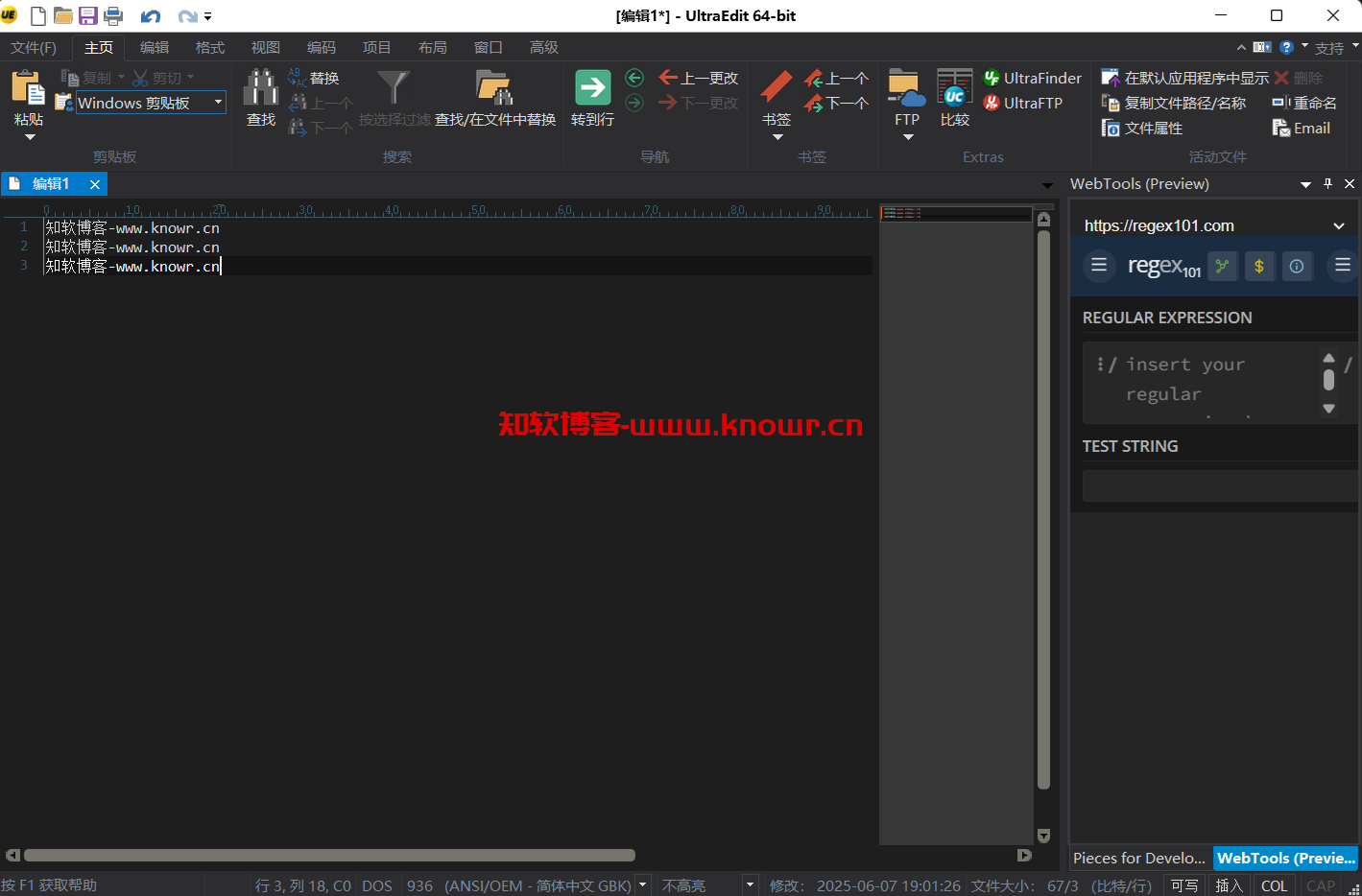Open the Replace tool
The width and height of the screenshot is (1362, 896).
pos(314,78)
